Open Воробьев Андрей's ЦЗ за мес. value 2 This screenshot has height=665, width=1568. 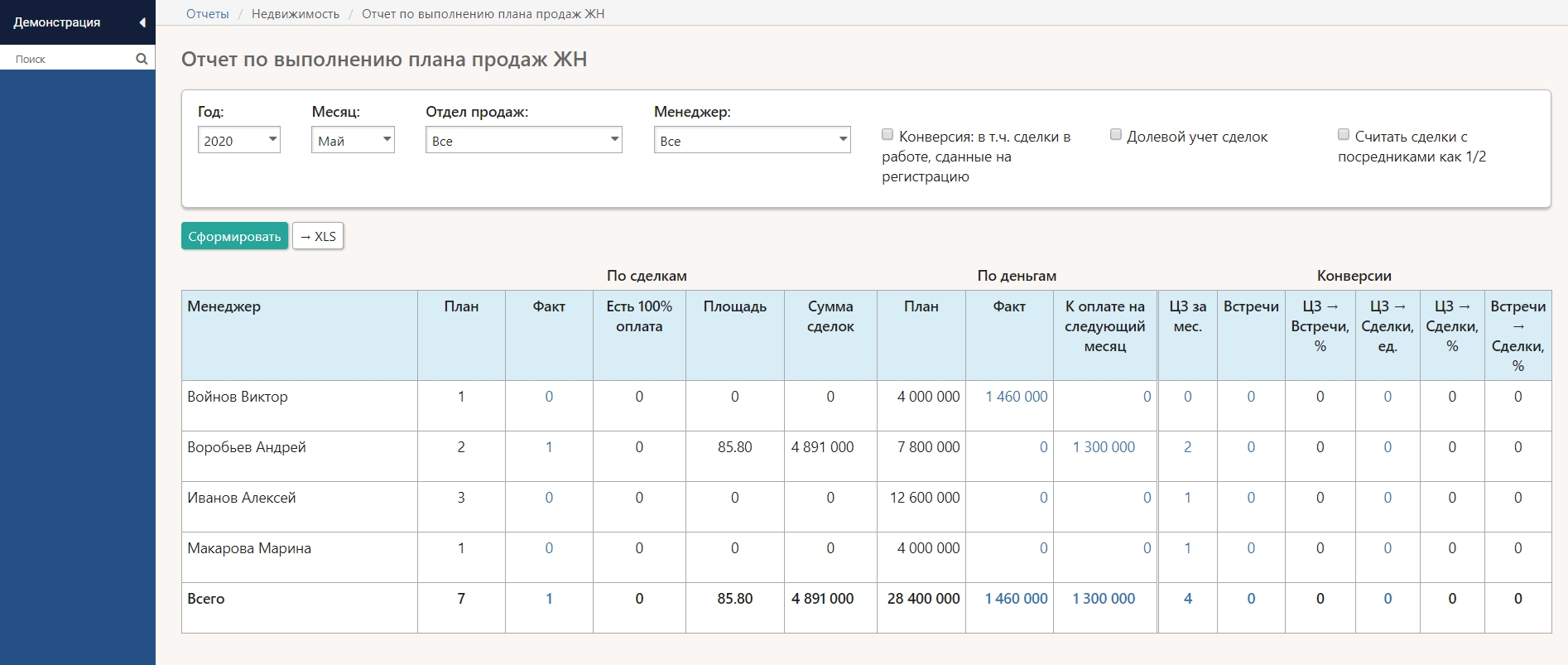pyautogui.click(x=1187, y=447)
